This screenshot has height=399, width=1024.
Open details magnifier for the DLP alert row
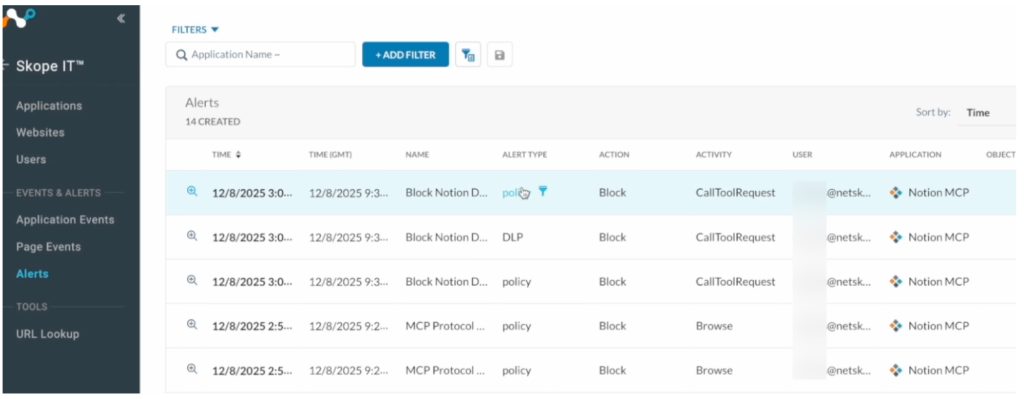[x=192, y=236]
